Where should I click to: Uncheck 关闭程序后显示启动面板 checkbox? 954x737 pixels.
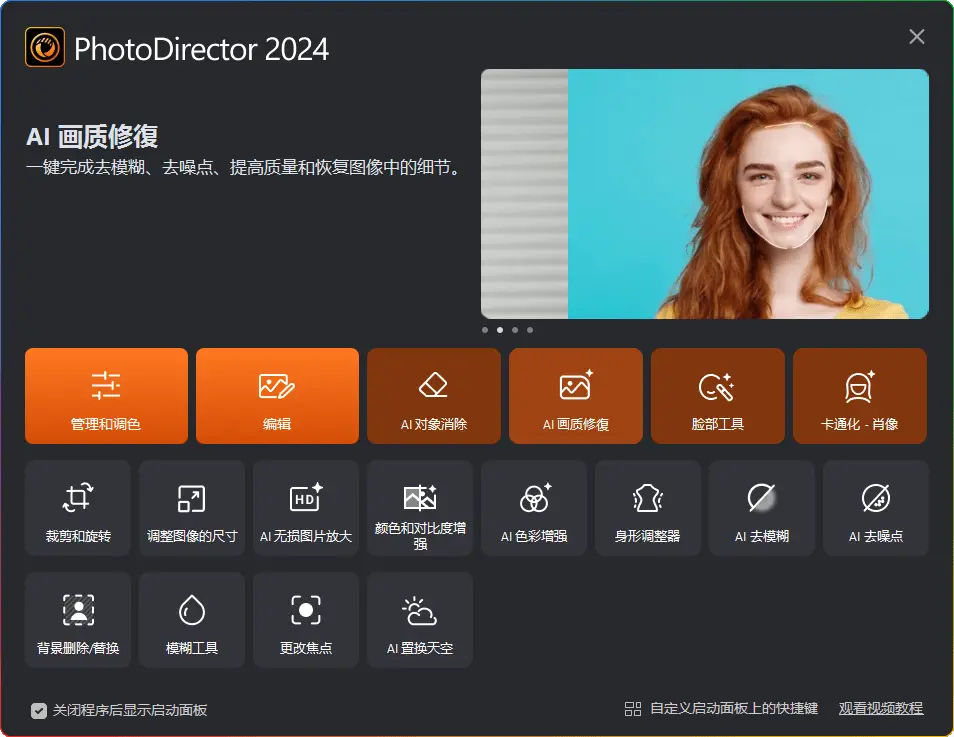click(39, 711)
